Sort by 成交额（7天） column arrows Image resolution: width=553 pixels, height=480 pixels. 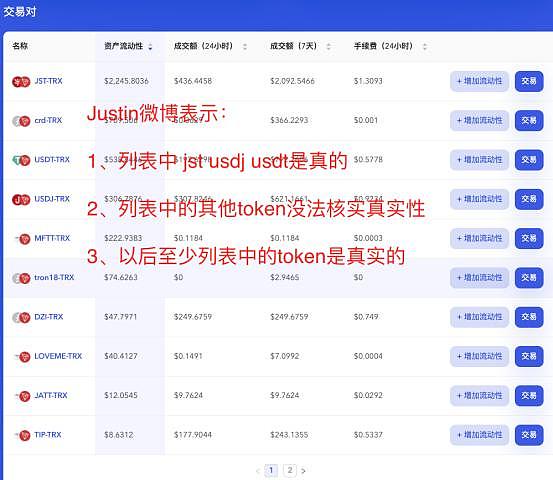click(x=328, y=47)
